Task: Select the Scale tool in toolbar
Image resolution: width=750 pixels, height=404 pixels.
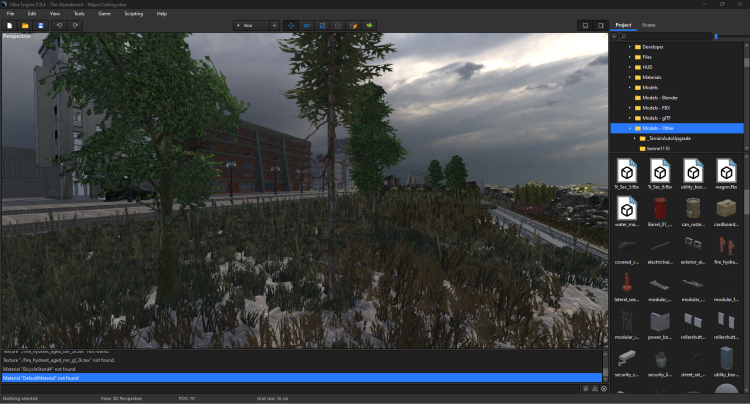Action: click(322, 25)
